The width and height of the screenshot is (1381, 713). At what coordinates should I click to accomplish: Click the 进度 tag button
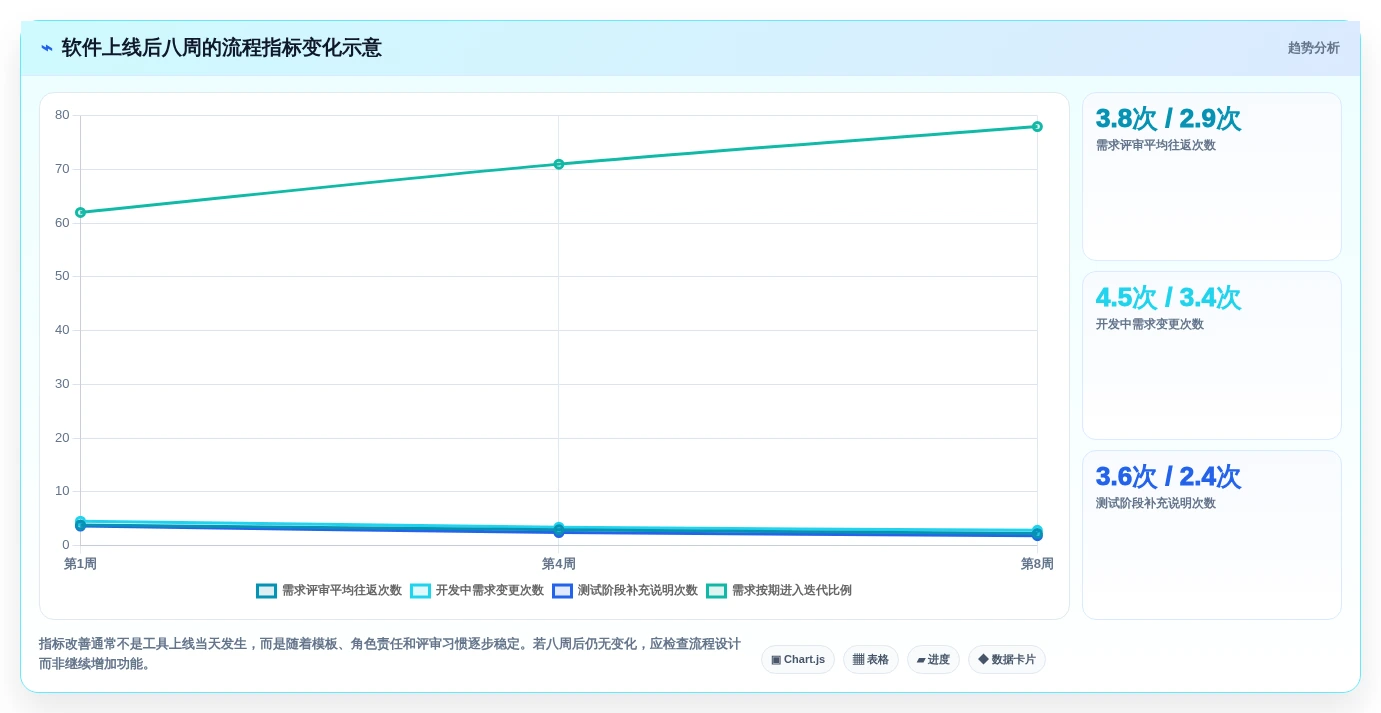click(933, 660)
